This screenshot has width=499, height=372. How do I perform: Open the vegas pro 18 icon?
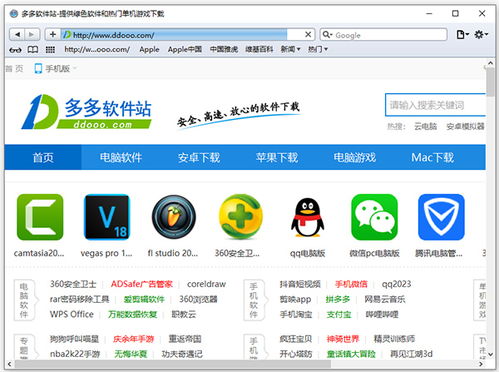[107, 217]
